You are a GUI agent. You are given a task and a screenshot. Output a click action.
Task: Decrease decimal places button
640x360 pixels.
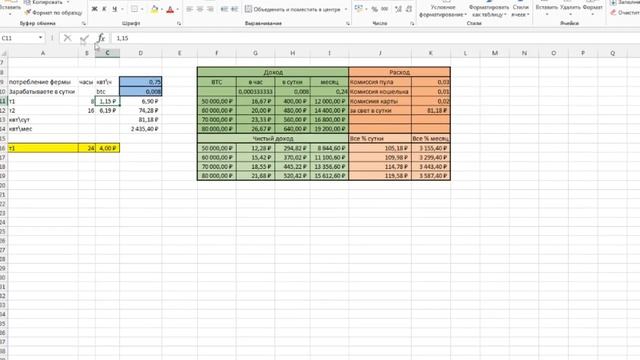click(409, 9)
